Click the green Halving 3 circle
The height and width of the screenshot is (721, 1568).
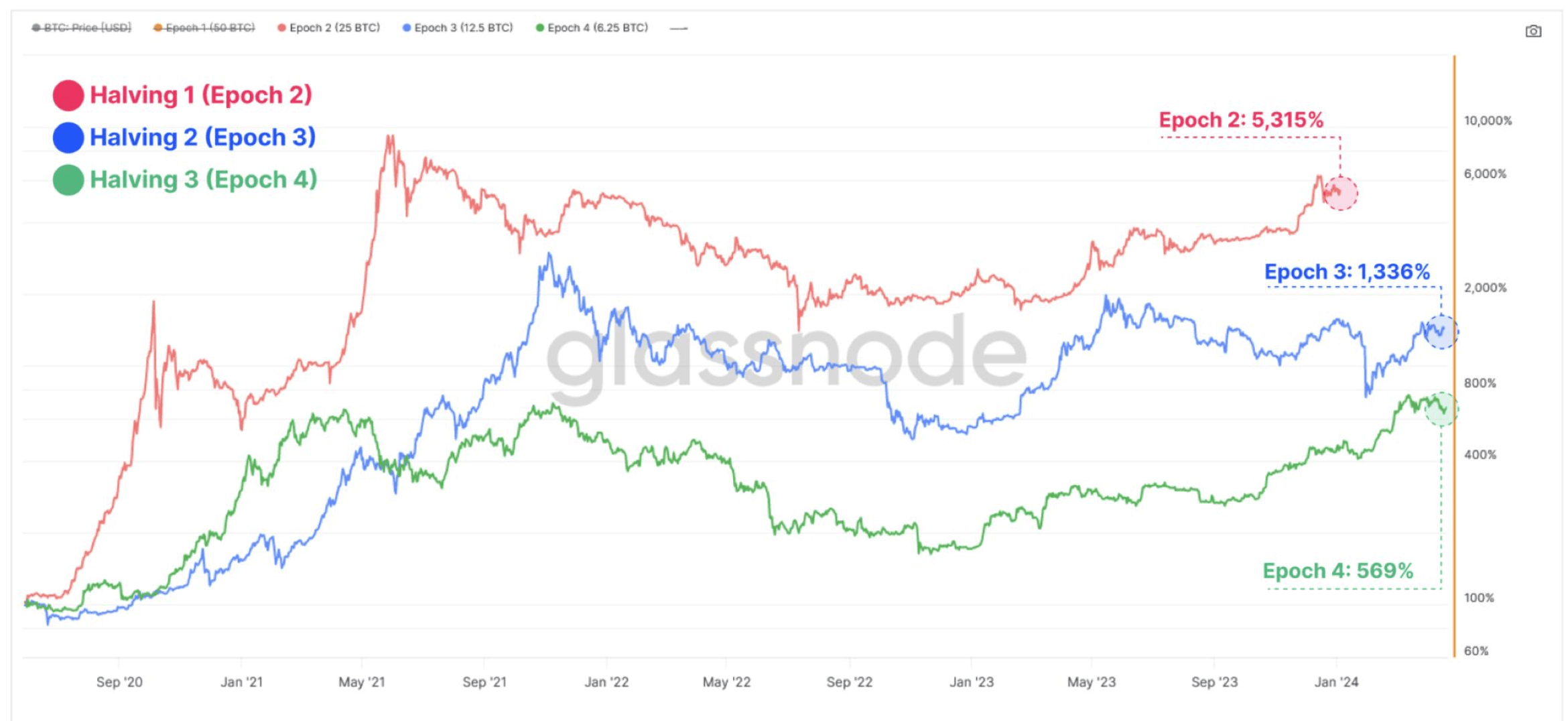(x=68, y=180)
